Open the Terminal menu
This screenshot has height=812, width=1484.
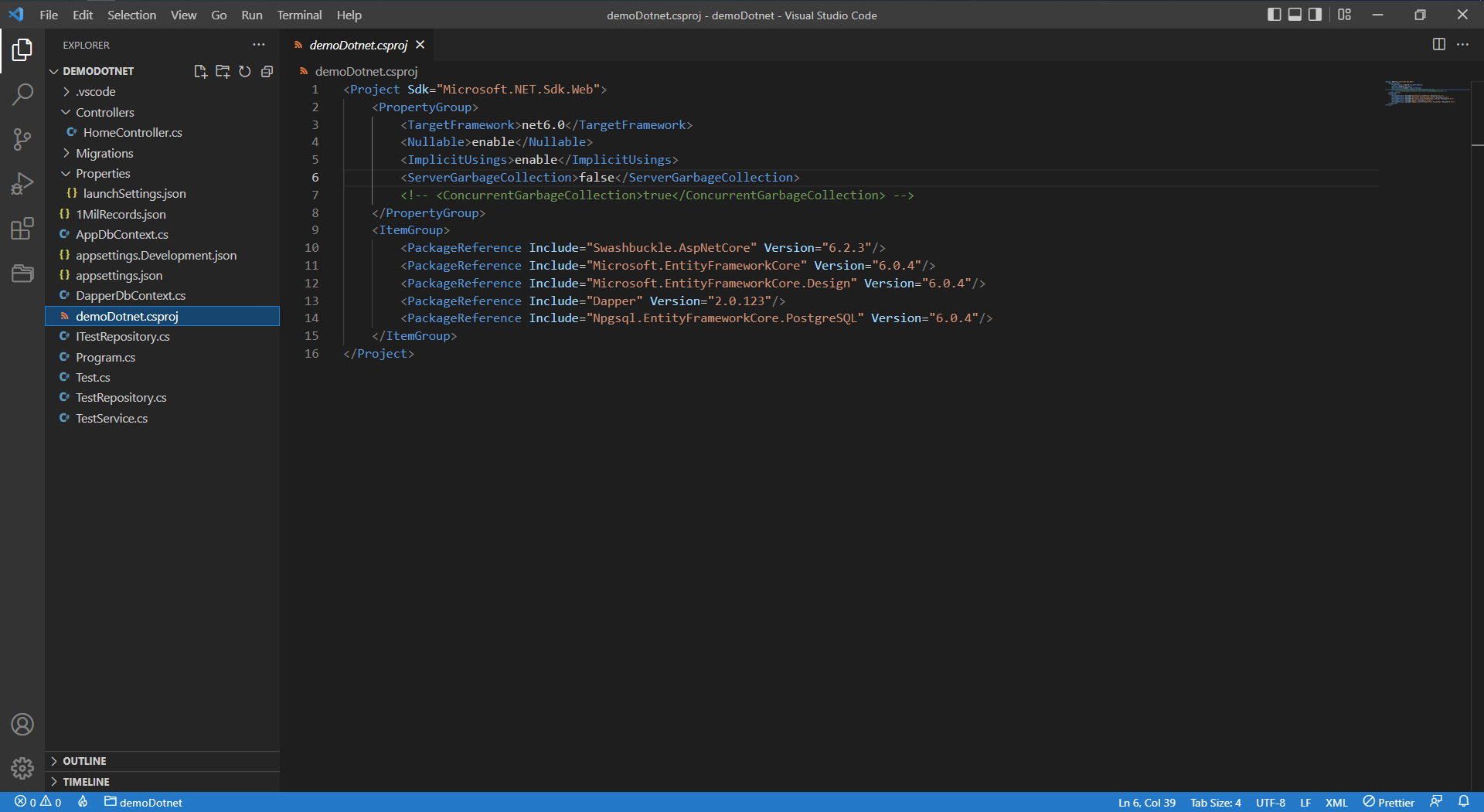click(x=298, y=15)
